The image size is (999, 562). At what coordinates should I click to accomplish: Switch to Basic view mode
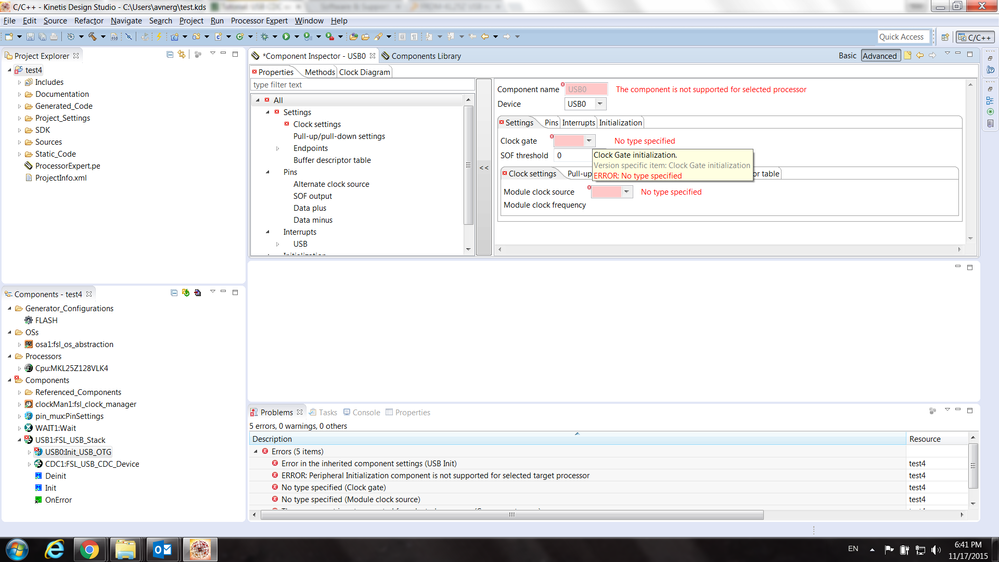coord(847,55)
